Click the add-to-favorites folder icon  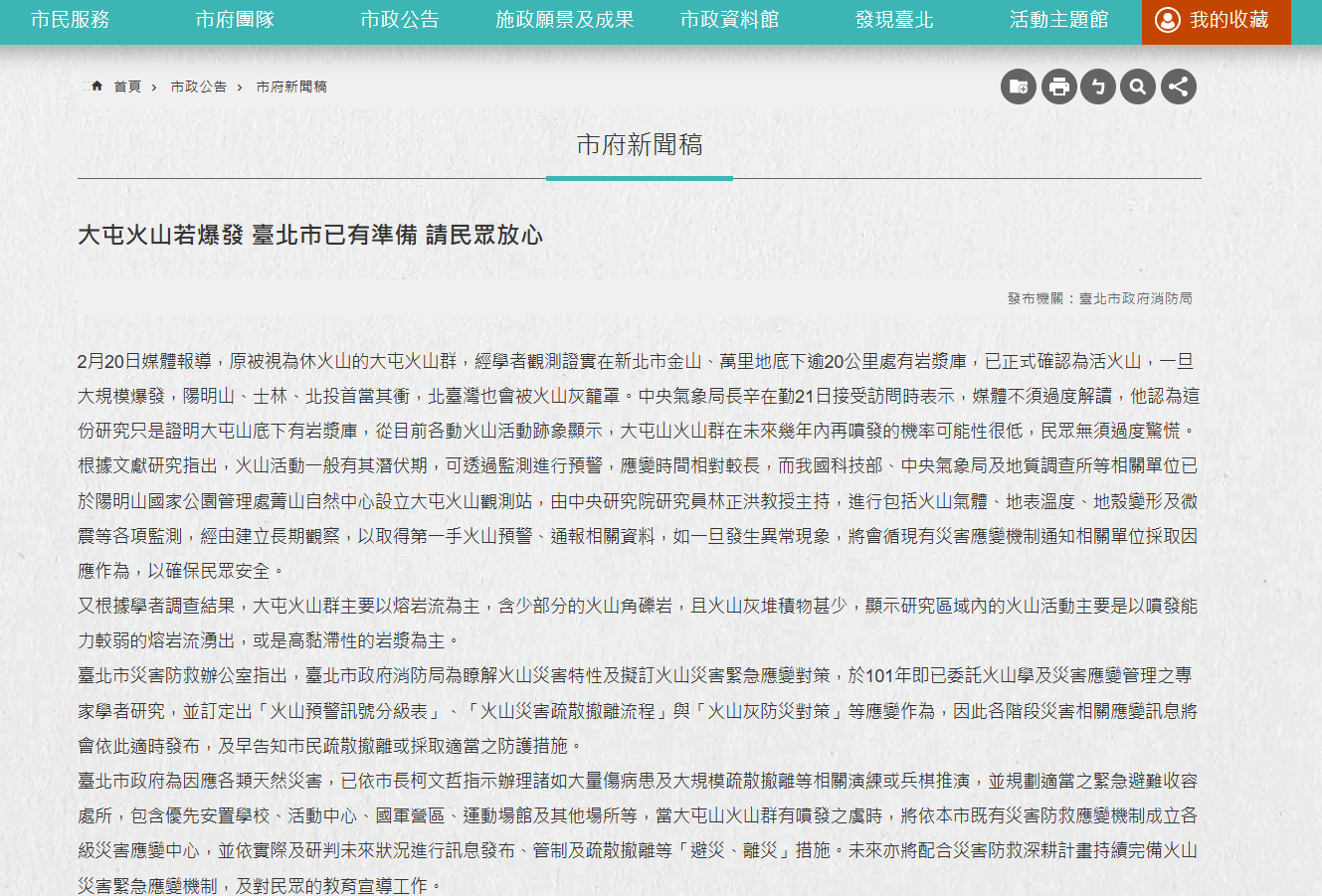[1019, 87]
